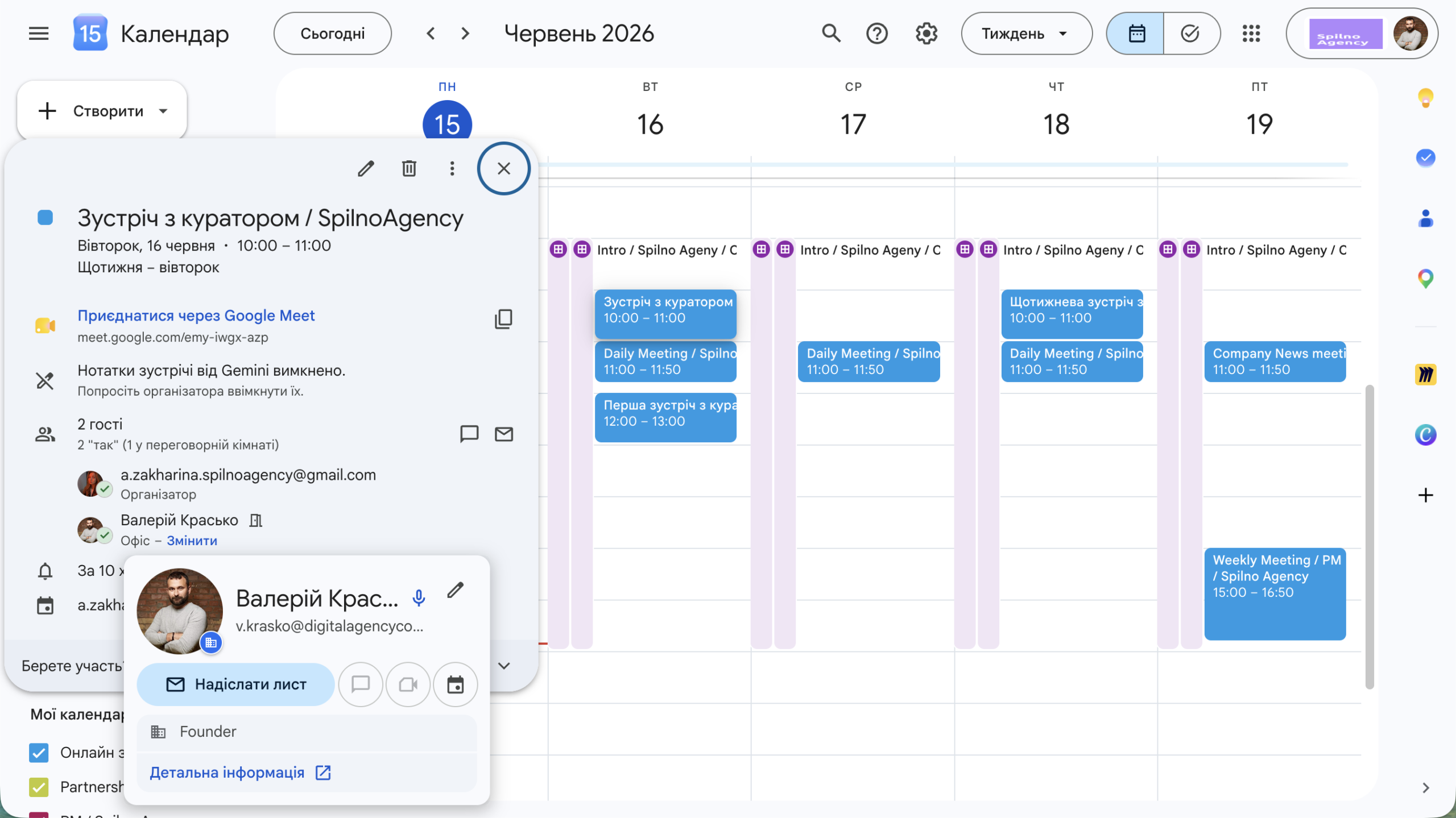
Task: Select Tuesday 16 date header
Action: pos(650,124)
